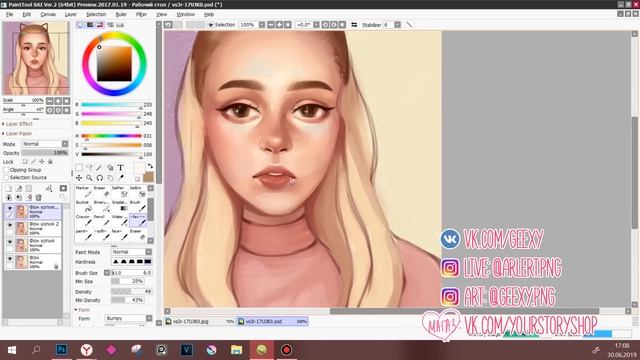Collapse the brush Form section

[x=82, y=310]
